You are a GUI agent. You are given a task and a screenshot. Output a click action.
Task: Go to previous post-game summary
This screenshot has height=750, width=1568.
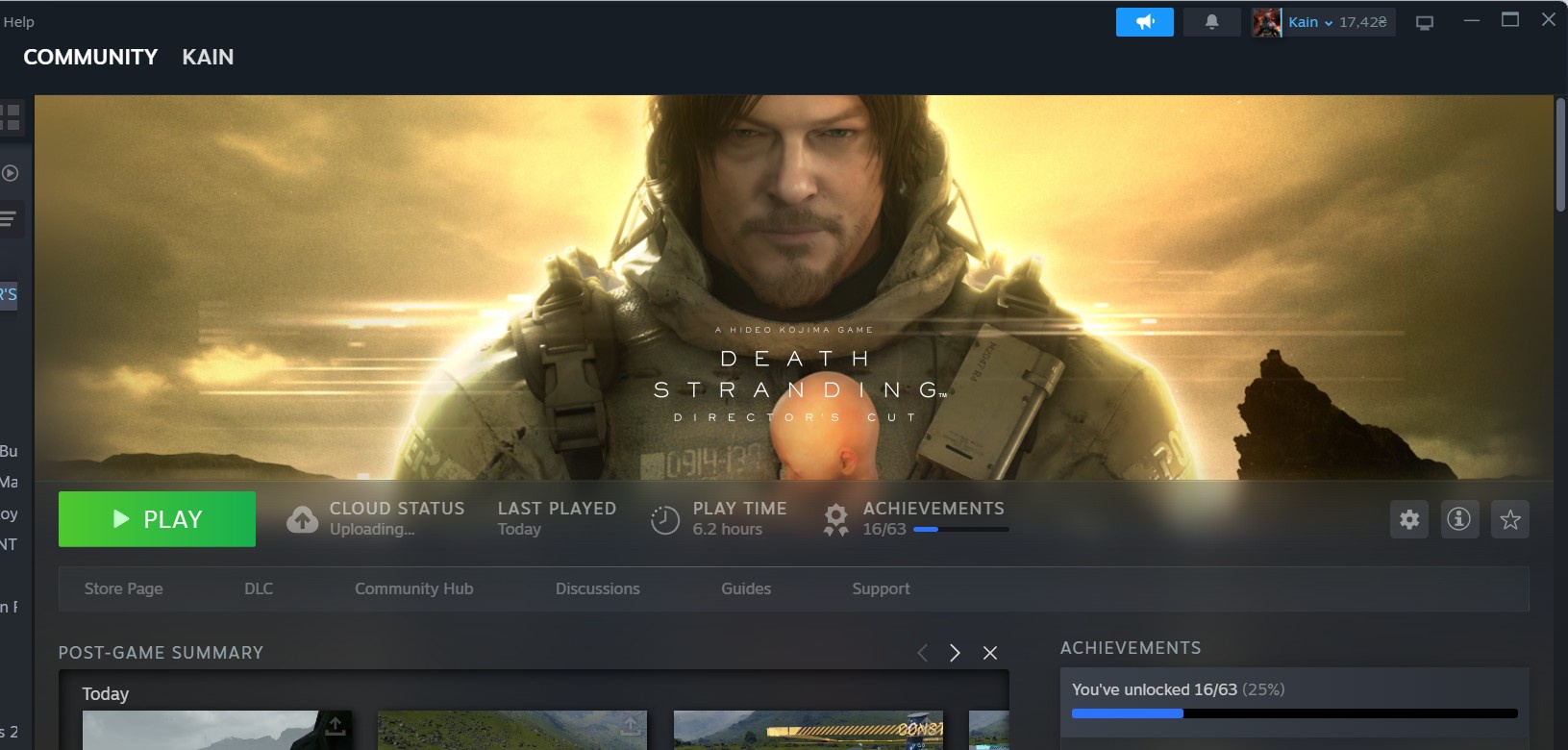[x=923, y=653]
